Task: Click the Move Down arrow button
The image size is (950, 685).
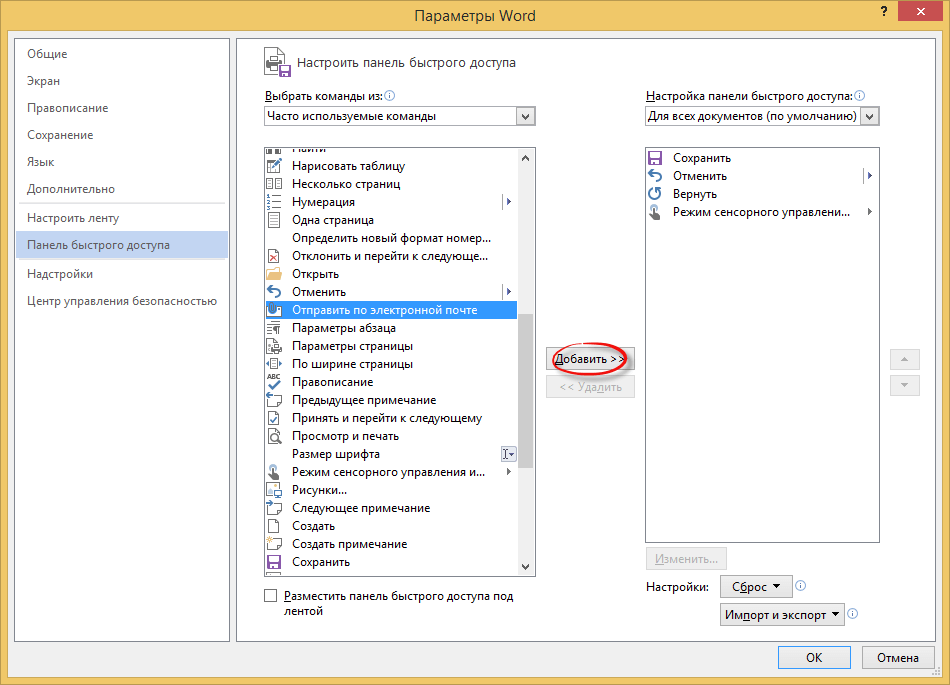Action: (x=905, y=385)
